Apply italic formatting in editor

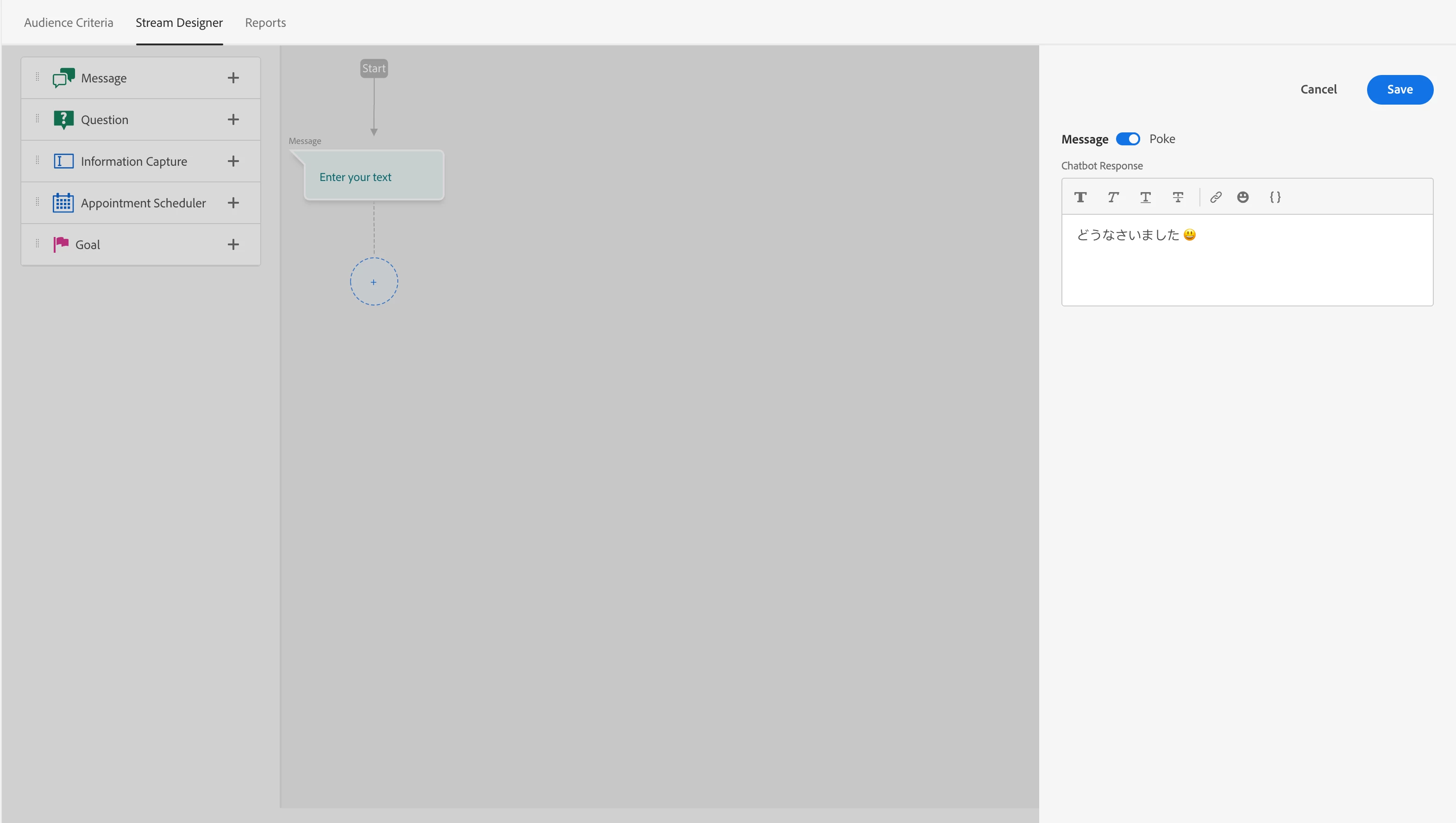pos(1113,197)
